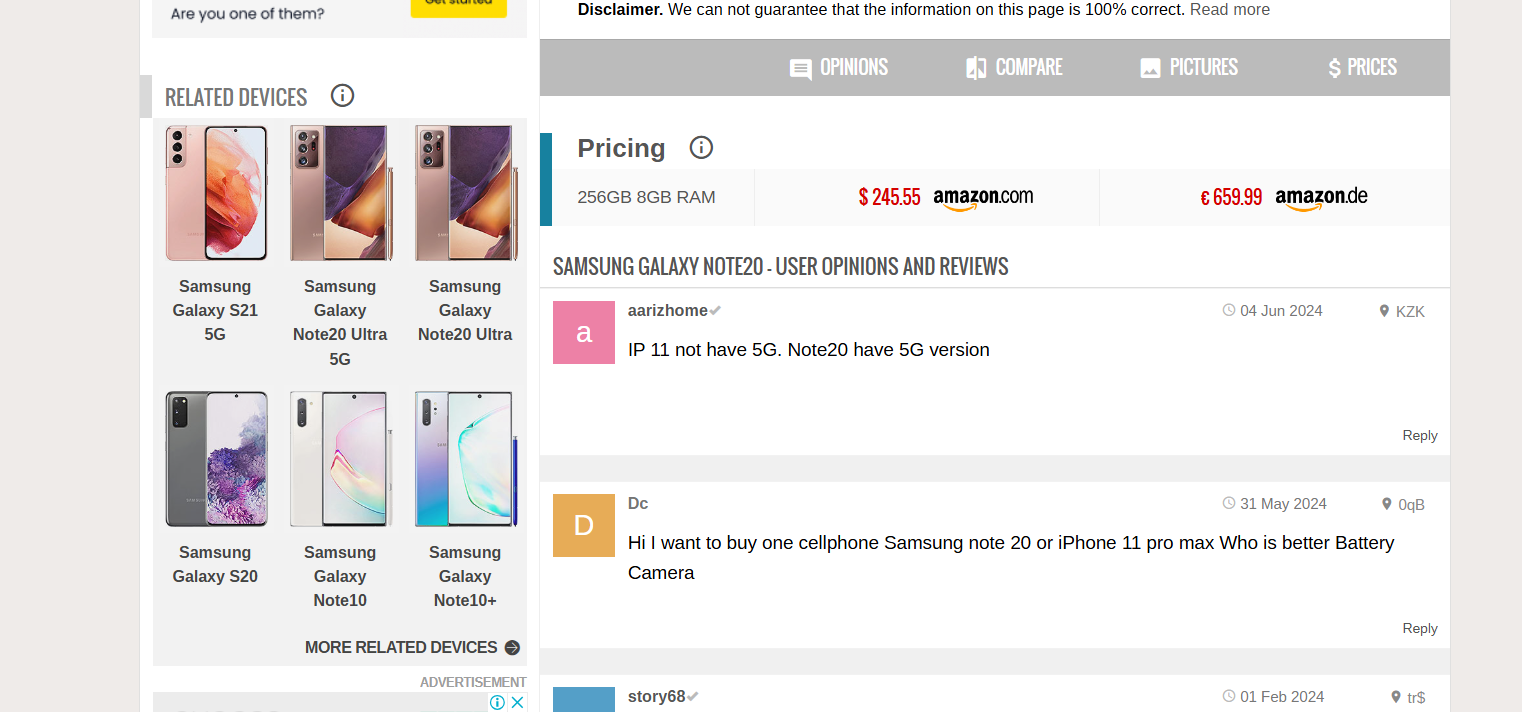
Task: Switch to the PRICES tab
Action: click(1372, 68)
